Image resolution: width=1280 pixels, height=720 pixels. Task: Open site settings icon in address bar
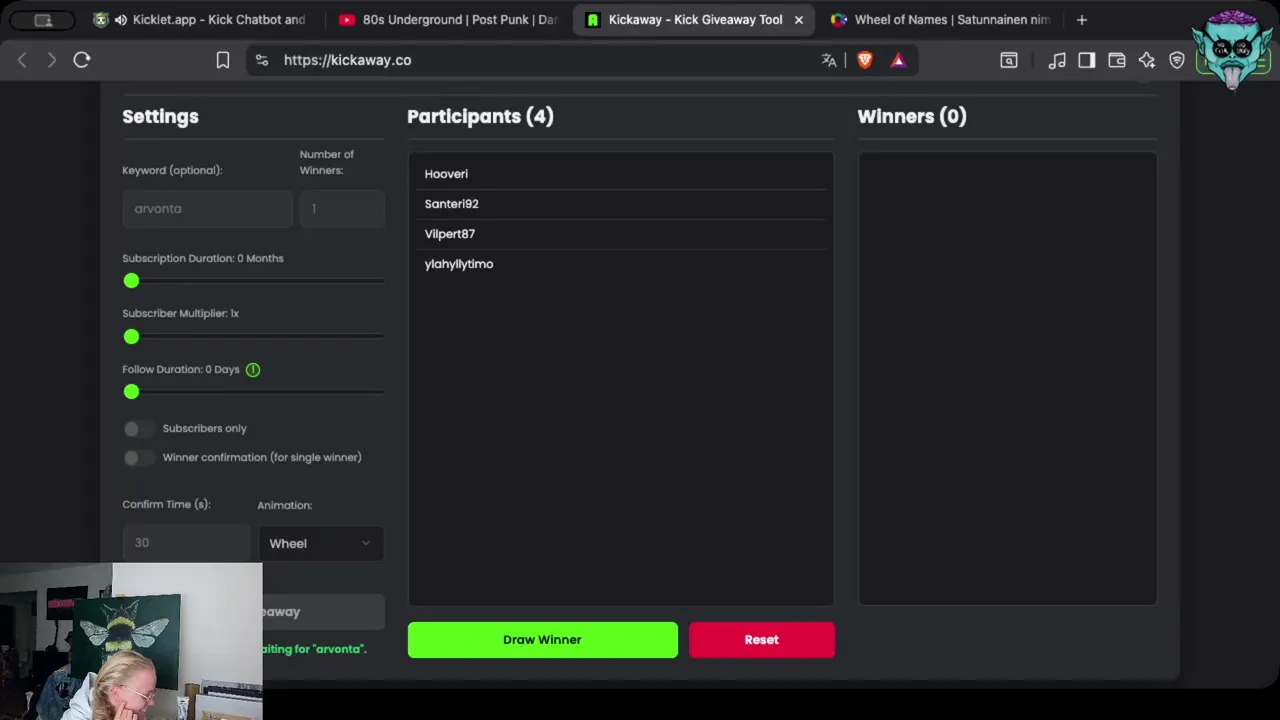pyautogui.click(x=262, y=60)
